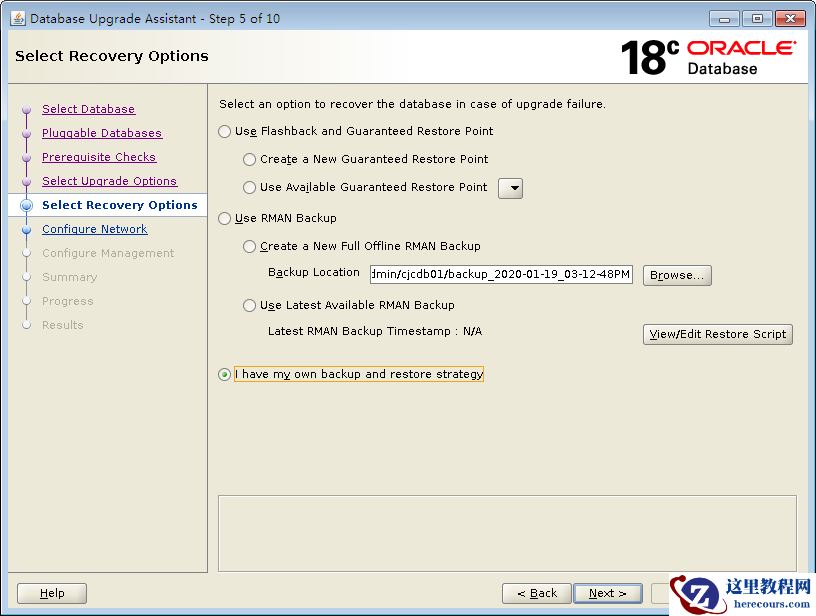This screenshot has width=816, height=616.
Task: Click the Browse button
Action: point(677,275)
